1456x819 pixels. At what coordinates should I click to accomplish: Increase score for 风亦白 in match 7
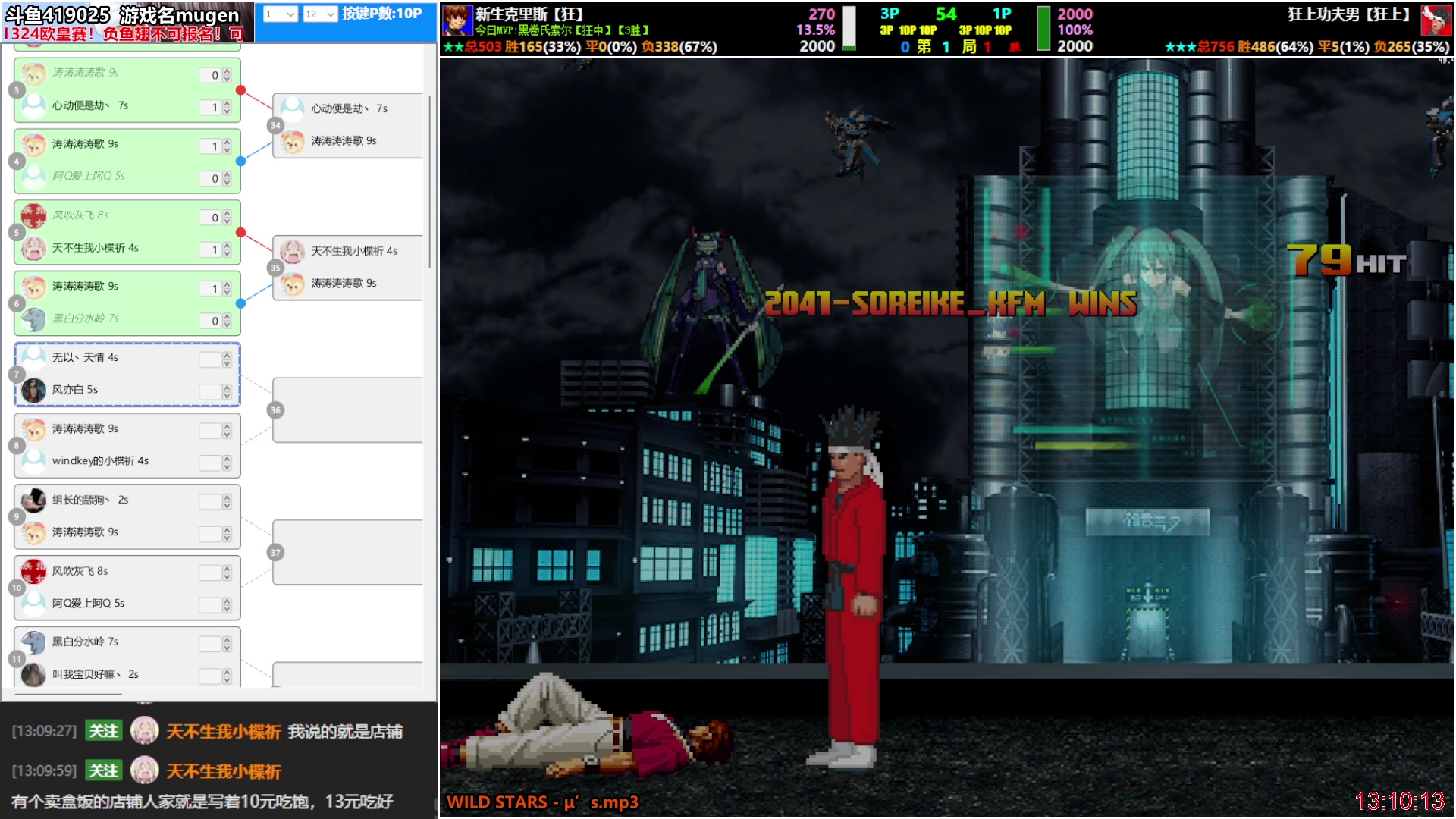click(227, 388)
